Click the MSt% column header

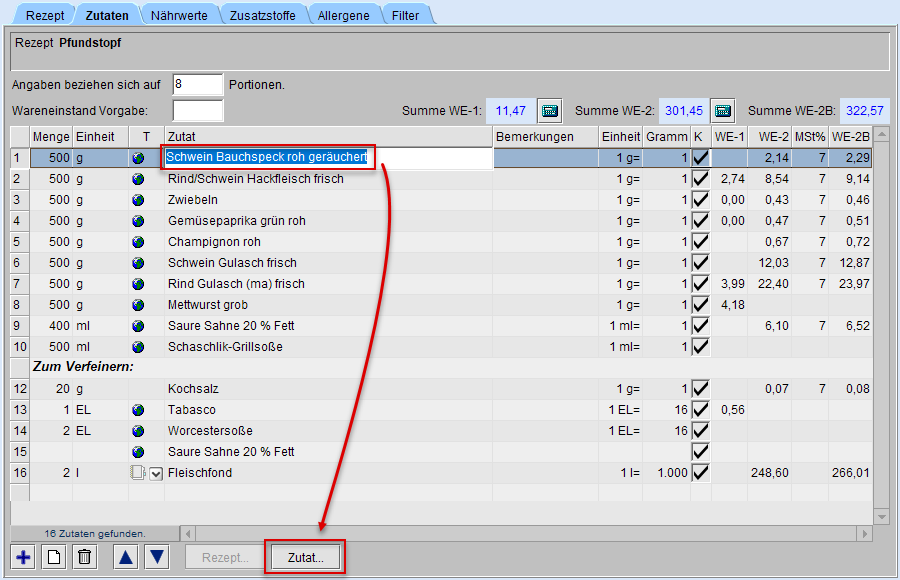pos(810,137)
